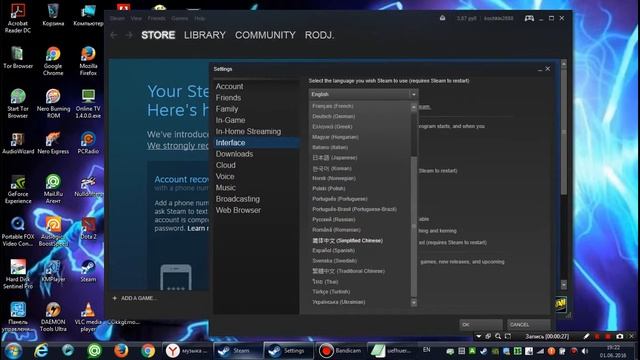The width and height of the screenshot is (640, 360).
Task: Click the CANCEL button in Settings
Action: click(x=529, y=324)
